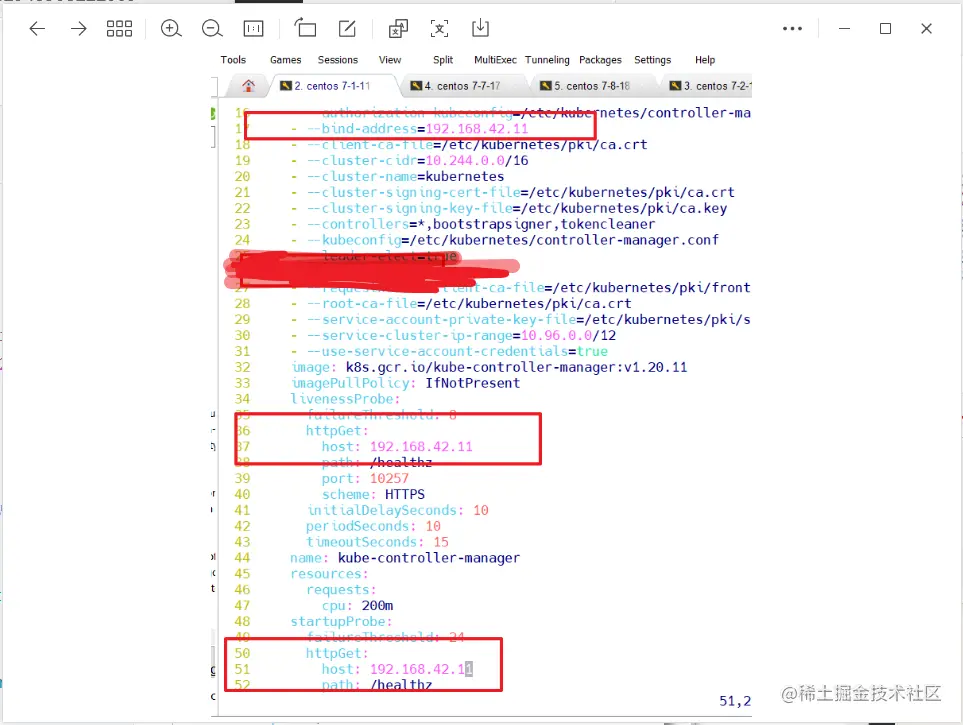Click cluster-name=kubernetes on line 20
This screenshot has height=725, width=963.
click(x=405, y=176)
